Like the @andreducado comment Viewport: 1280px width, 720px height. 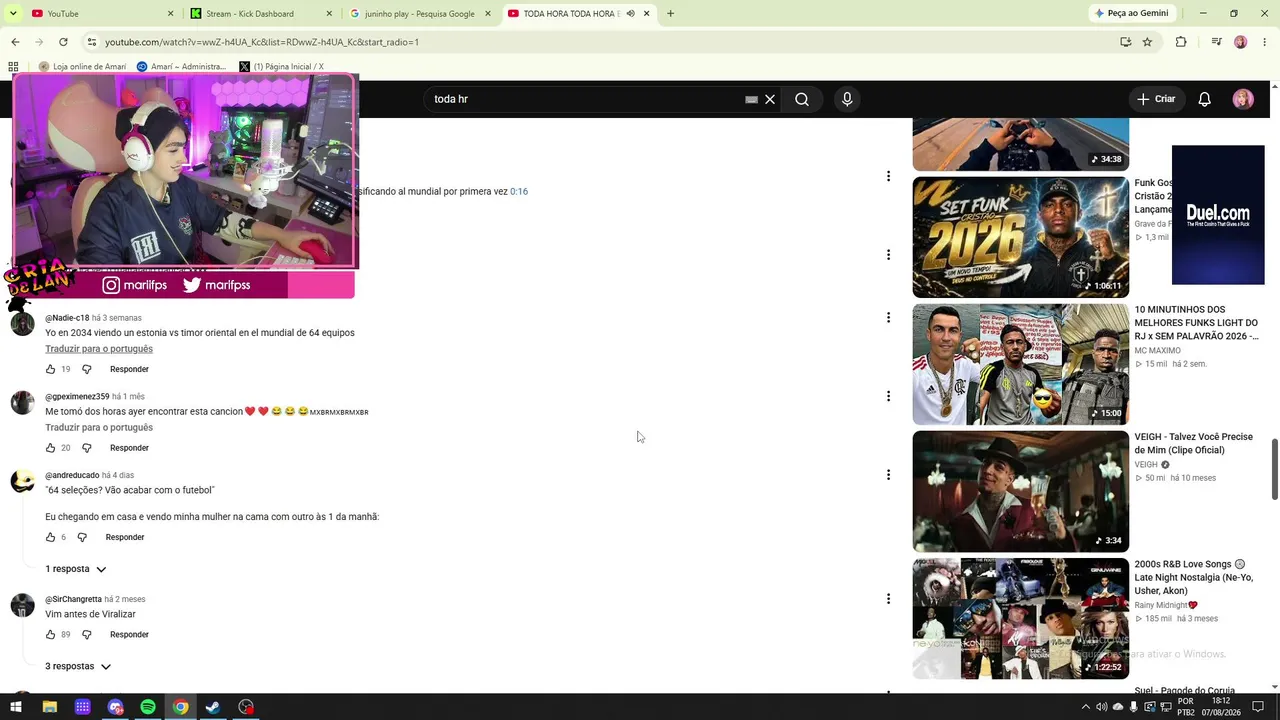51,537
